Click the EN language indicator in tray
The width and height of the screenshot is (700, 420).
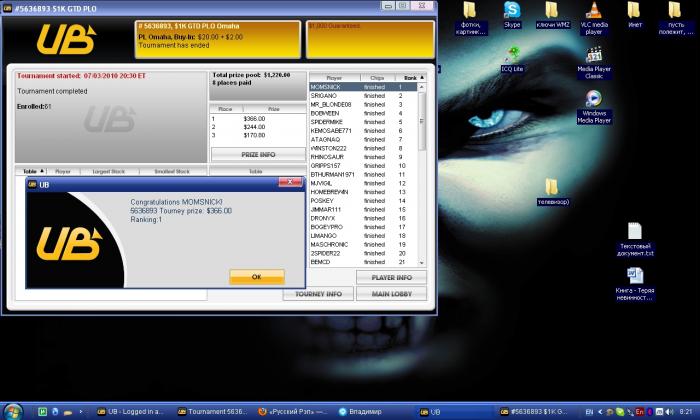(x=589, y=412)
